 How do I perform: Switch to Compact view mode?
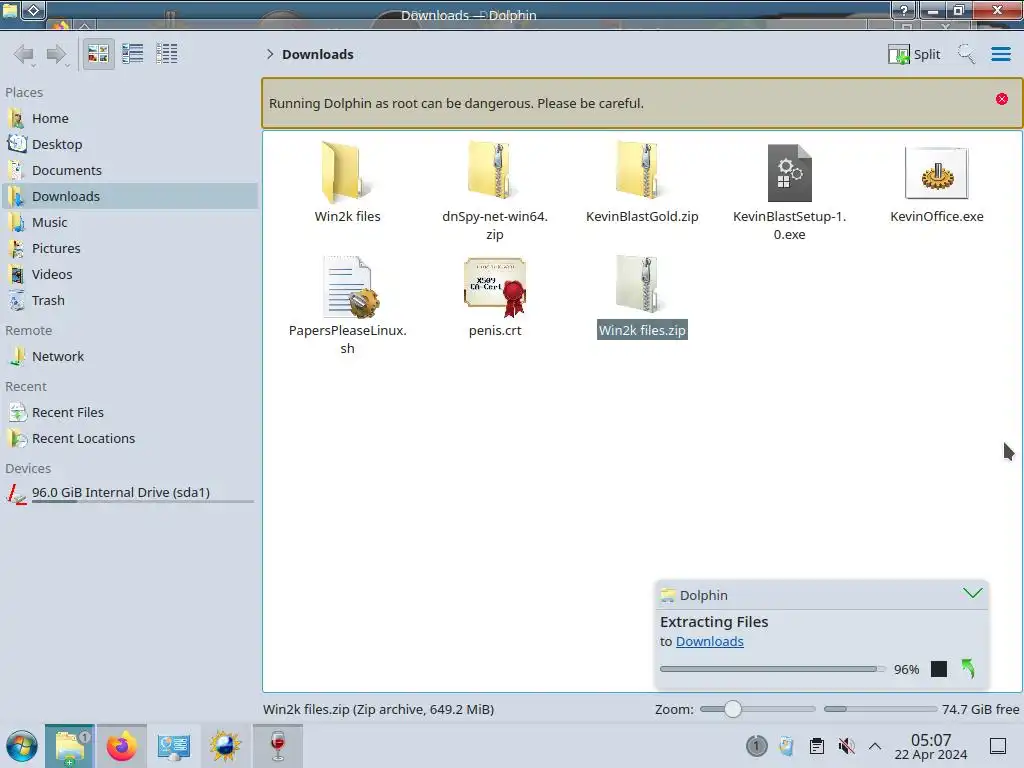click(x=133, y=54)
